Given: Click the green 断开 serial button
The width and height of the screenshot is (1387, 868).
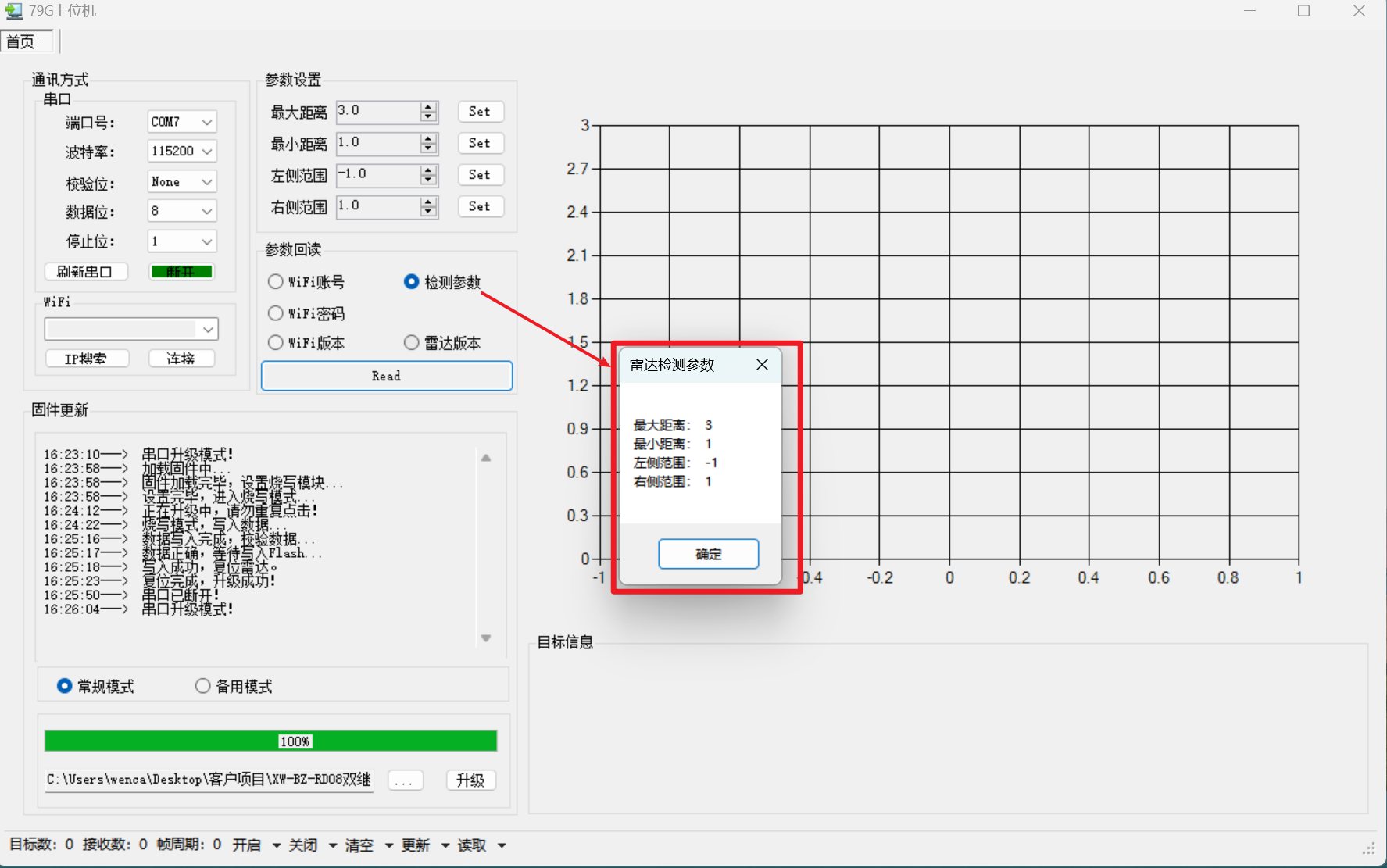Looking at the screenshot, I should click(x=181, y=271).
